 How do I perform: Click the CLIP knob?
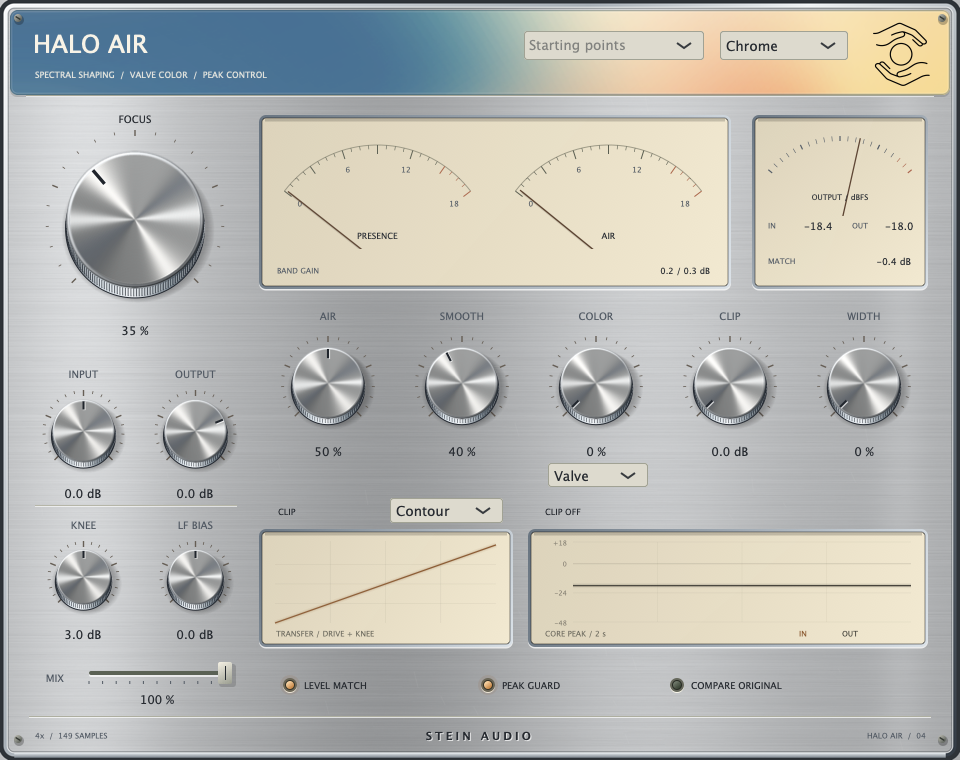pos(730,386)
